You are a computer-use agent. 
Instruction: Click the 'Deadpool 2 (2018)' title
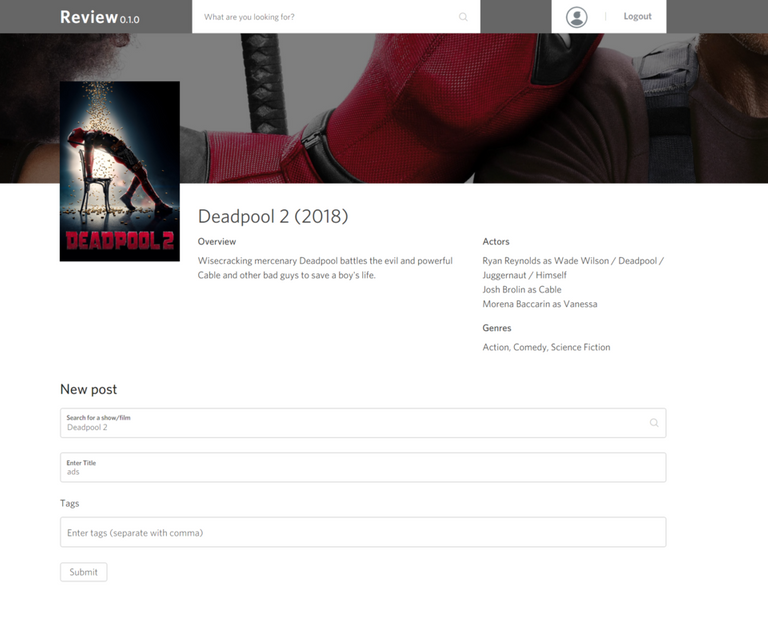[x=273, y=216]
